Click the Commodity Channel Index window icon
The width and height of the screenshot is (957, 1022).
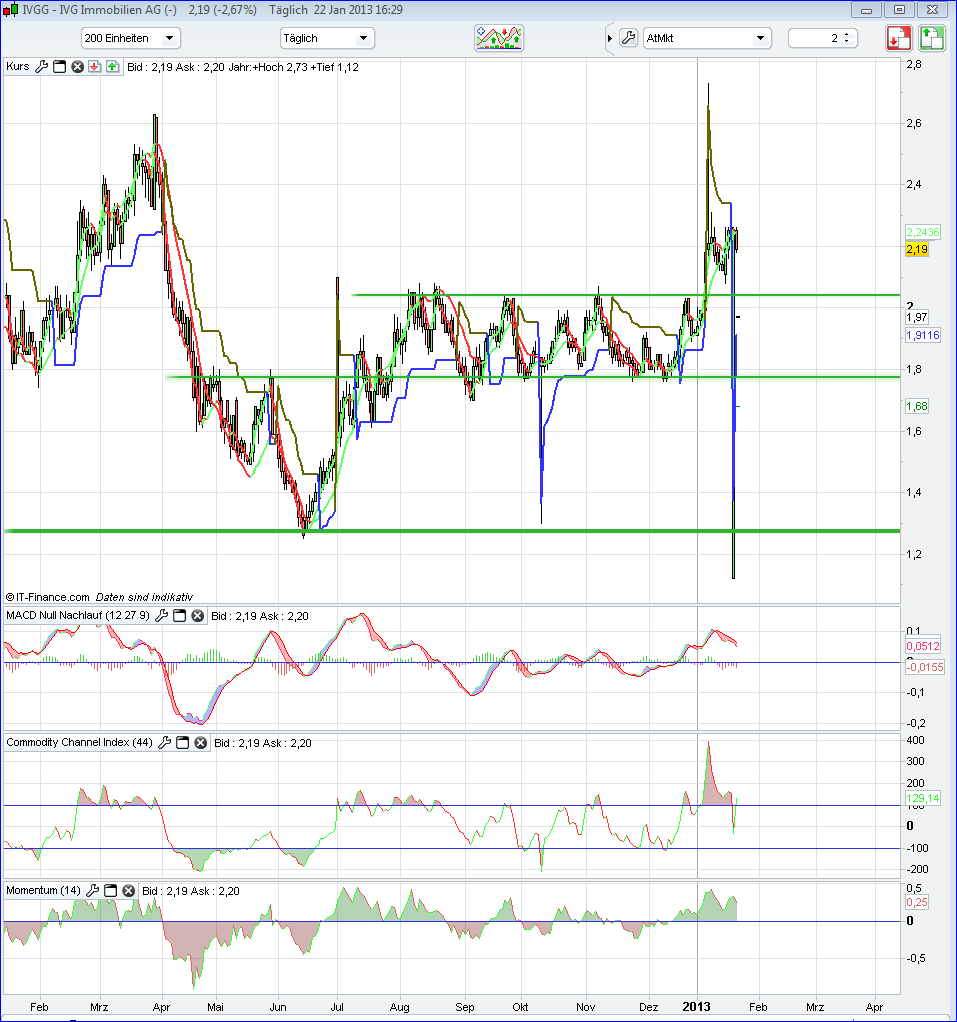click(183, 742)
